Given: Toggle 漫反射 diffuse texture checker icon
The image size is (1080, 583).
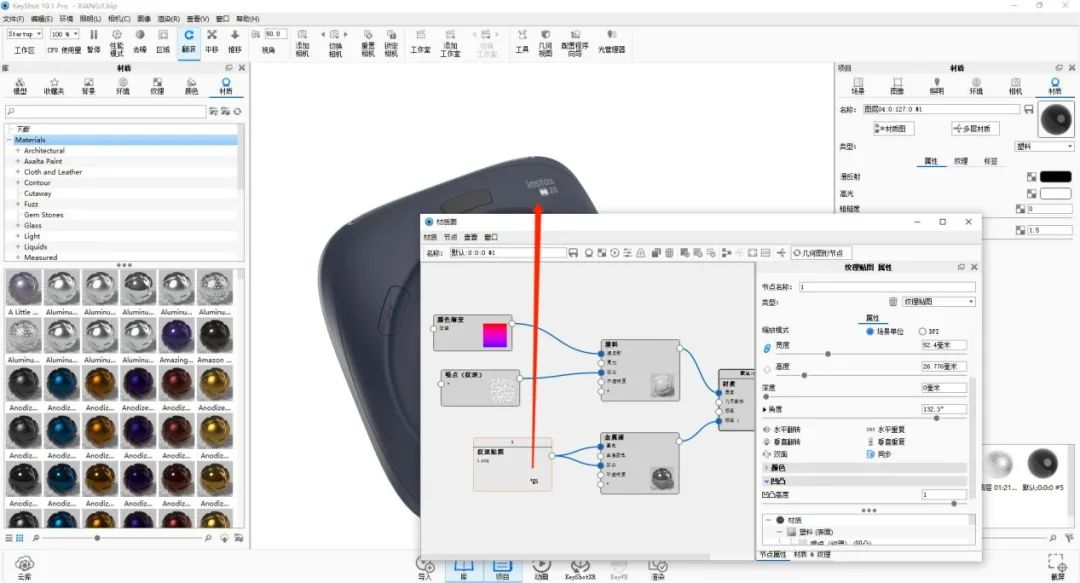Looking at the screenshot, I should point(1031,177).
